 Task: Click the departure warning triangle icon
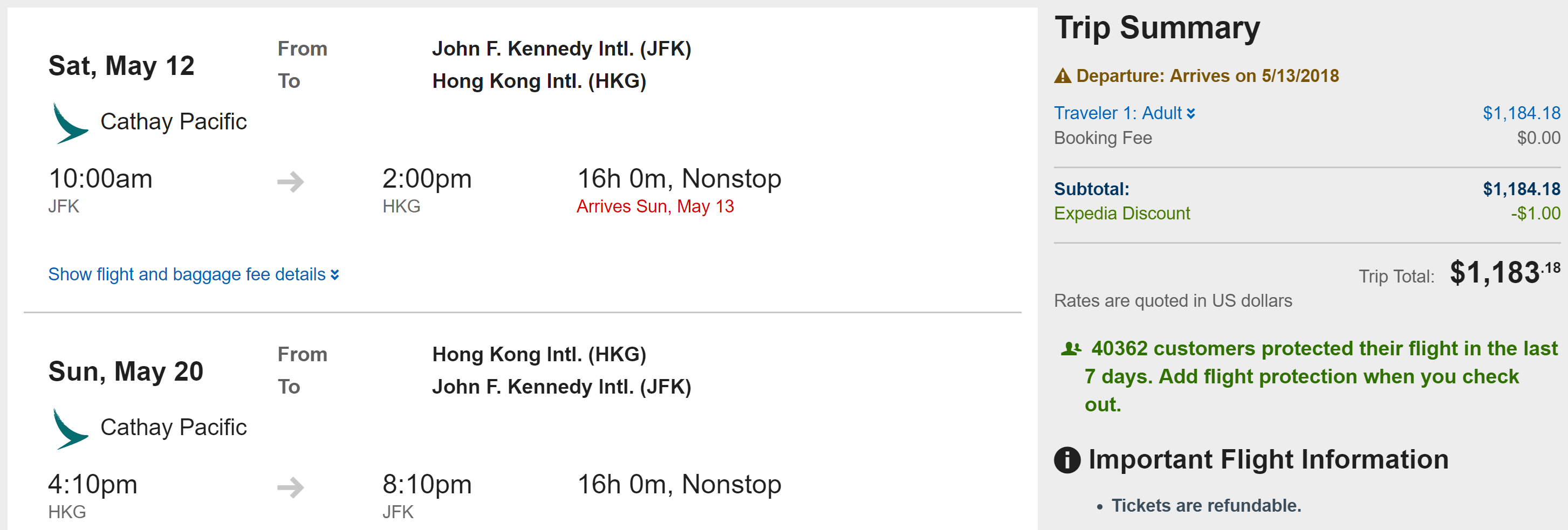point(1062,76)
